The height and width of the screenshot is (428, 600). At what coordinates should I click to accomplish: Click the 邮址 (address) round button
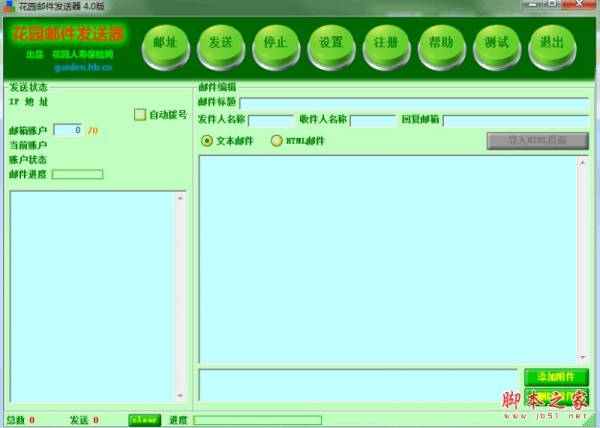(166, 43)
